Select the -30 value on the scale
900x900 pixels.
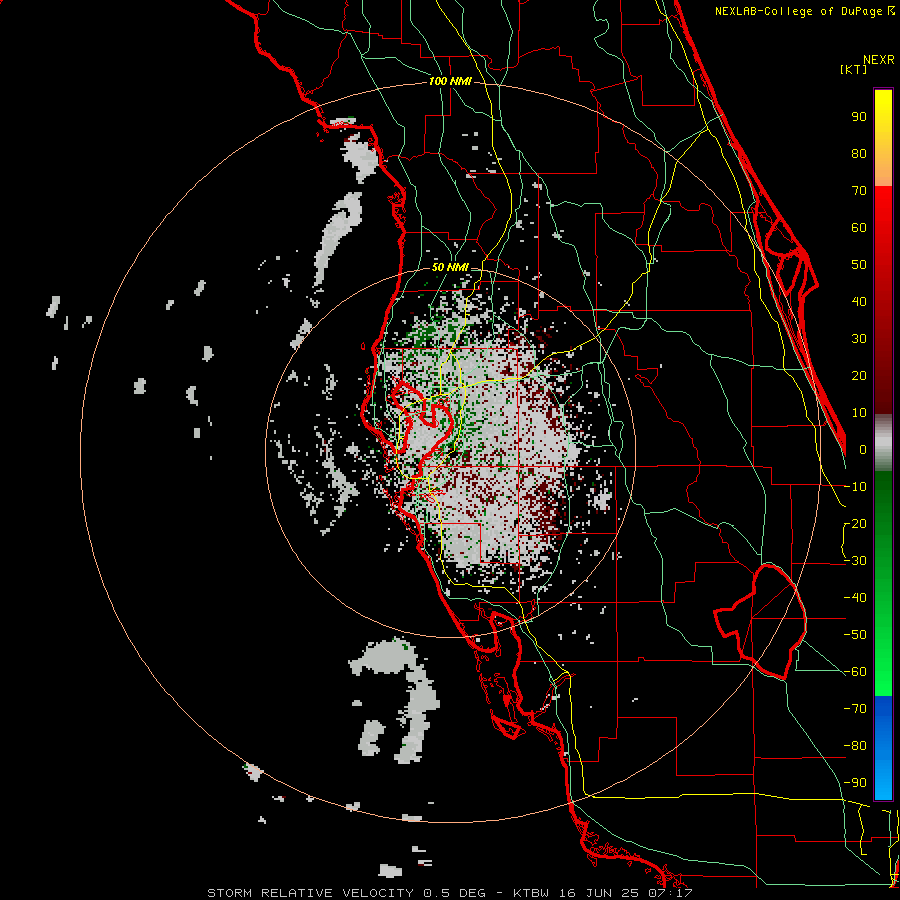pyautogui.click(x=855, y=561)
